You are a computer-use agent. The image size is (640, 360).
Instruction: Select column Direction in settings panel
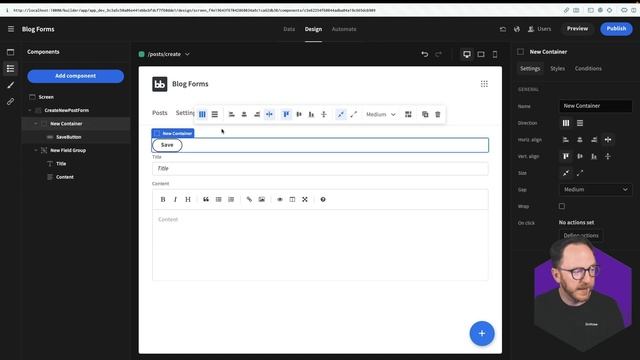(x=566, y=123)
